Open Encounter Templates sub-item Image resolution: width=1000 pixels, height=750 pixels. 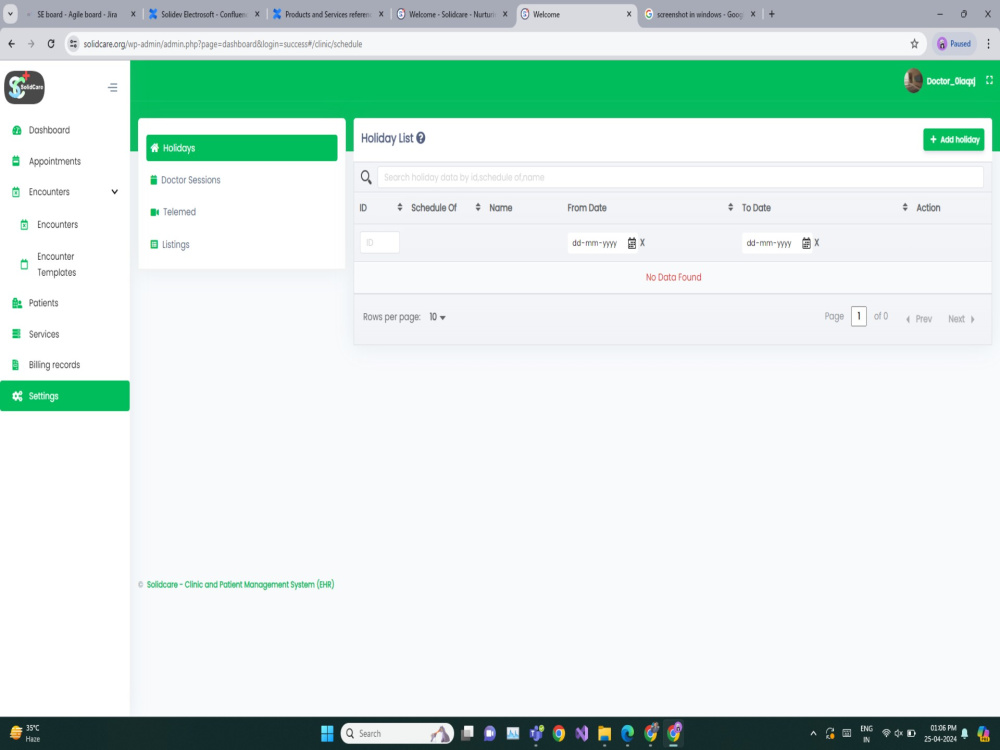point(56,264)
